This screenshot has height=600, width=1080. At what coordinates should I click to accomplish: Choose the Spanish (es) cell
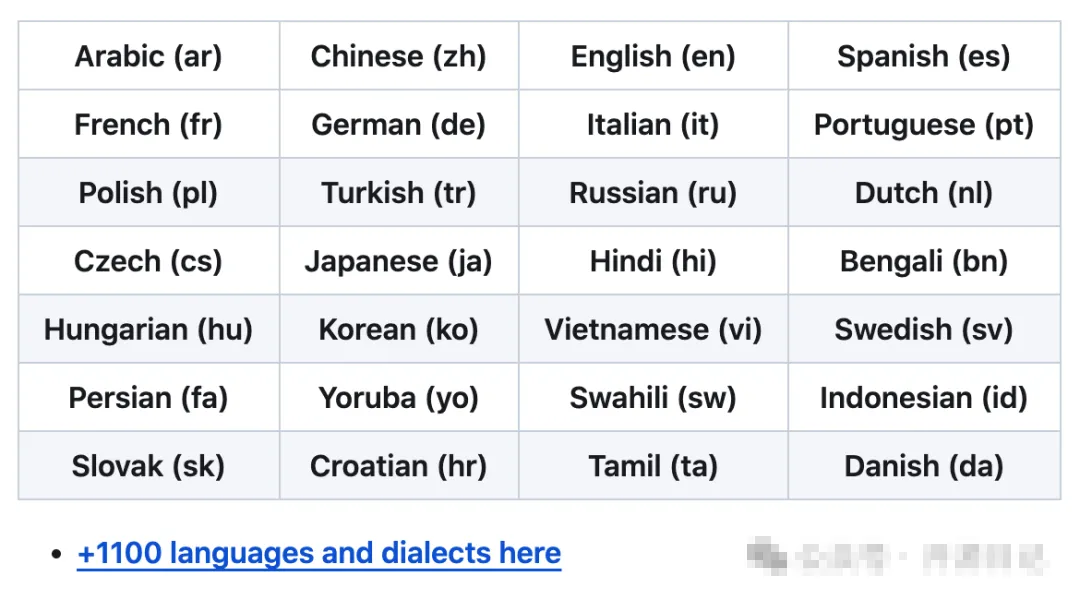pyautogui.click(x=924, y=56)
